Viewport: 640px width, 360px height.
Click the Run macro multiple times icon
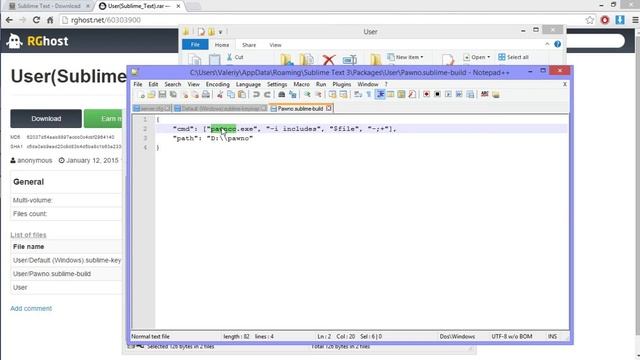[x=459, y=95]
